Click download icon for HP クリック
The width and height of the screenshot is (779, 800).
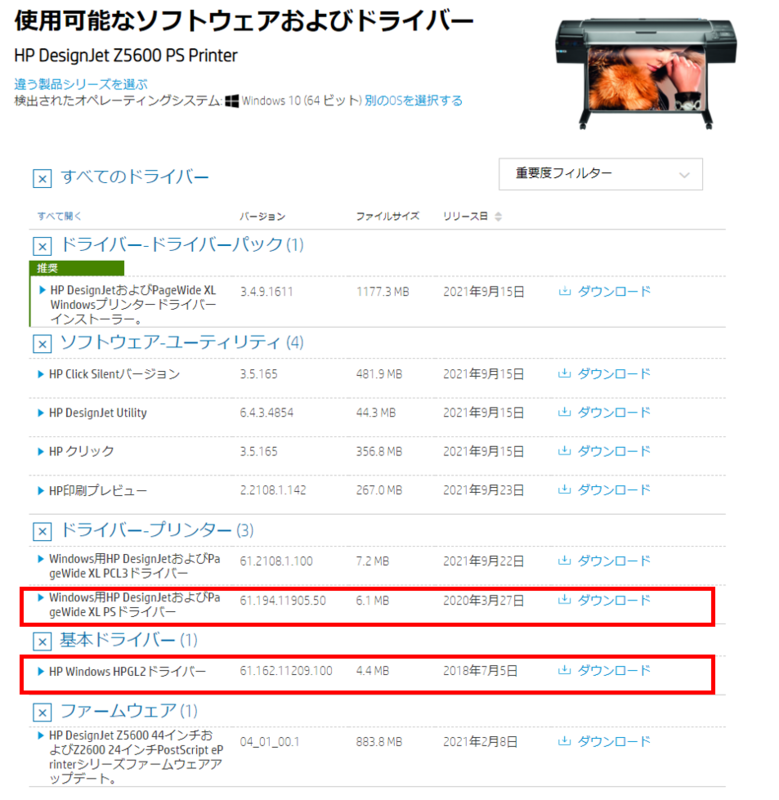564,451
